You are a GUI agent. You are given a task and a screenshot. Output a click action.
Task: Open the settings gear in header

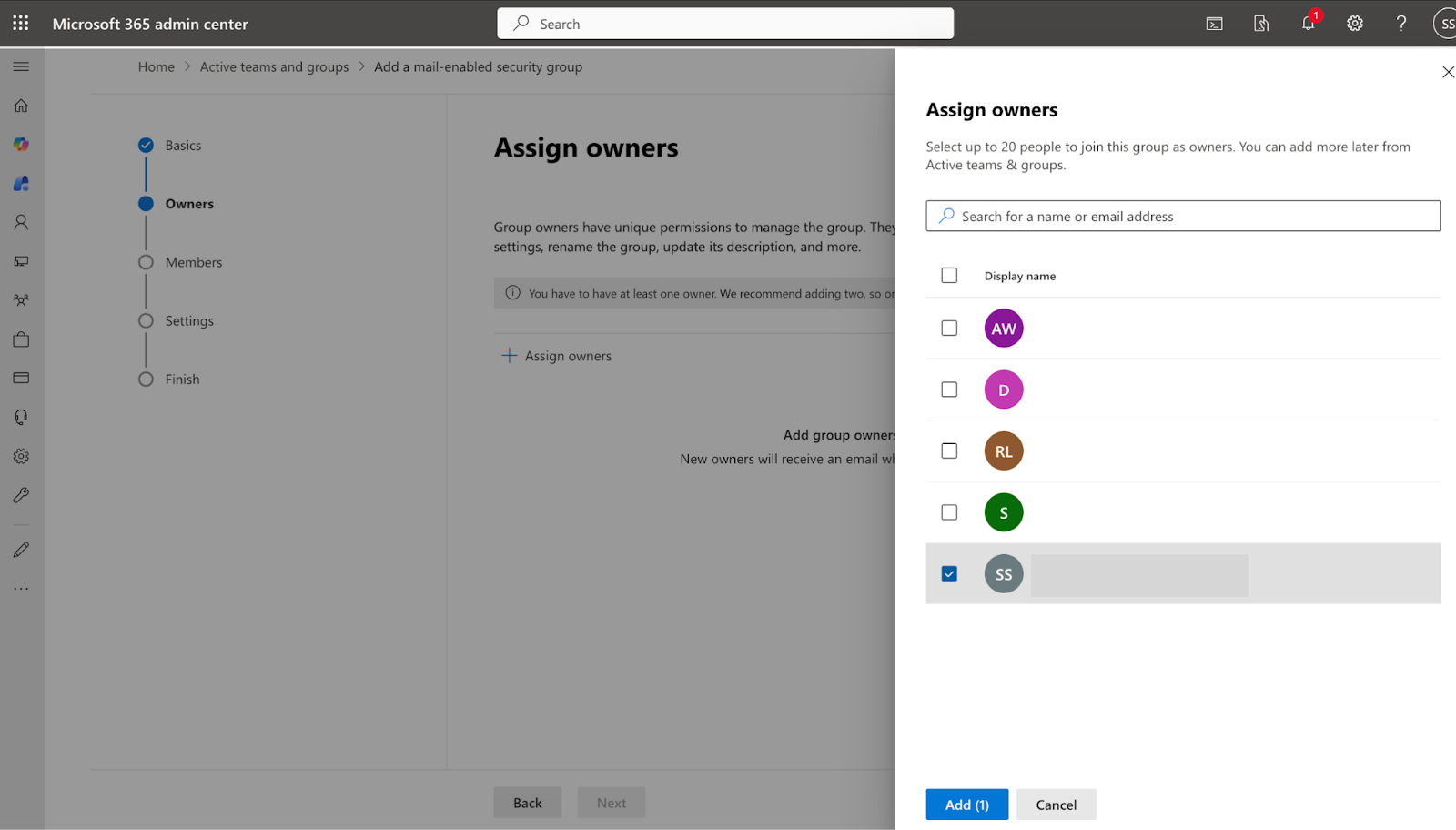point(1354,24)
